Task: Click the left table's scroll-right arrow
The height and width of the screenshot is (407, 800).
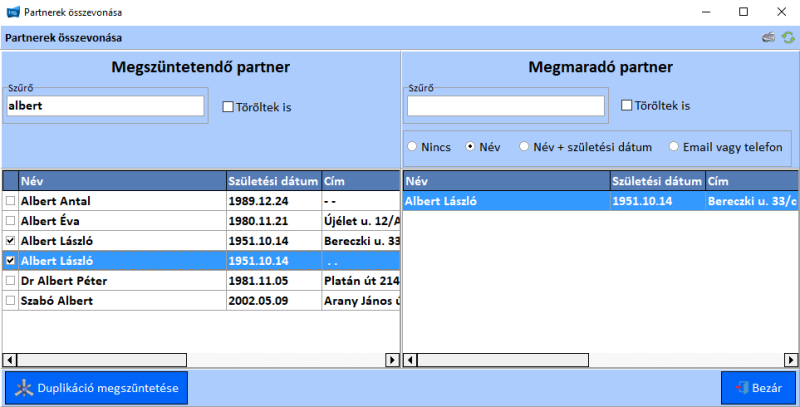Action: pyautogui.click(x=392, y=360)
